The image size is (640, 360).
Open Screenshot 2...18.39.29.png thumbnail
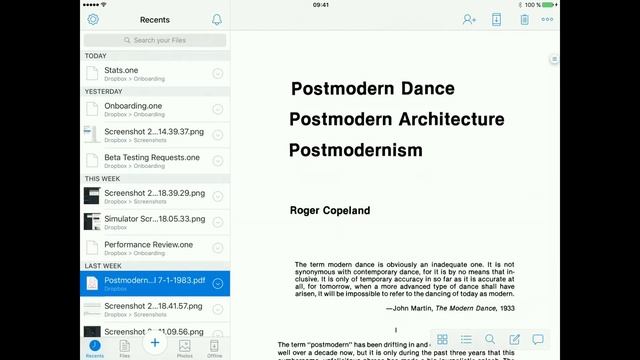pyautogui.click(x=92, y=196)
